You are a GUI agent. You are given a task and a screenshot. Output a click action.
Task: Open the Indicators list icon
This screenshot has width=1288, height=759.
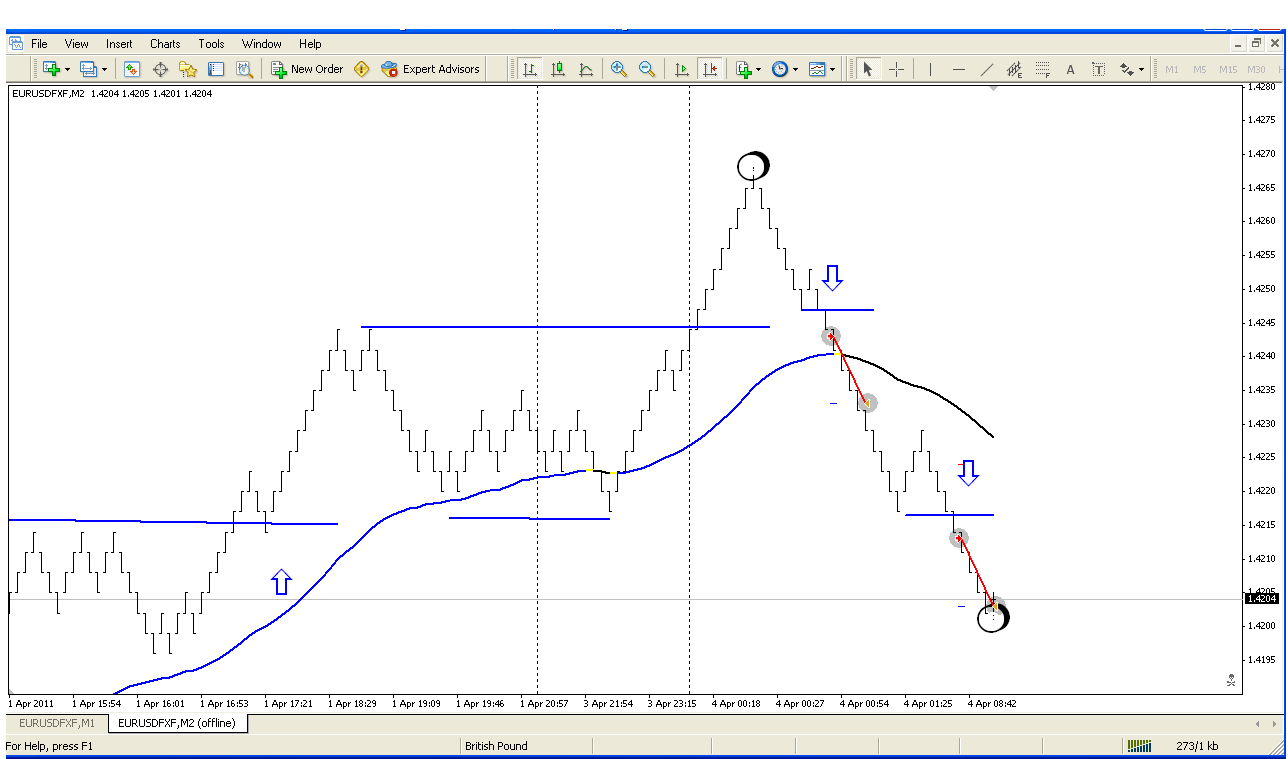click(x=743, y=69)
